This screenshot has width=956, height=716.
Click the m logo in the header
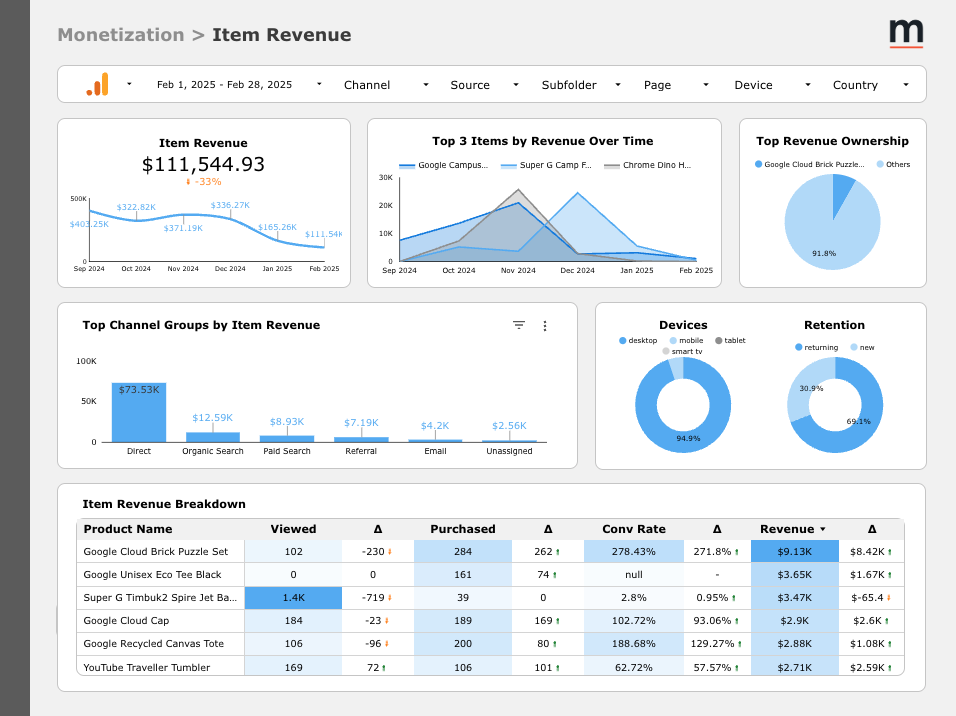[906, 34]
